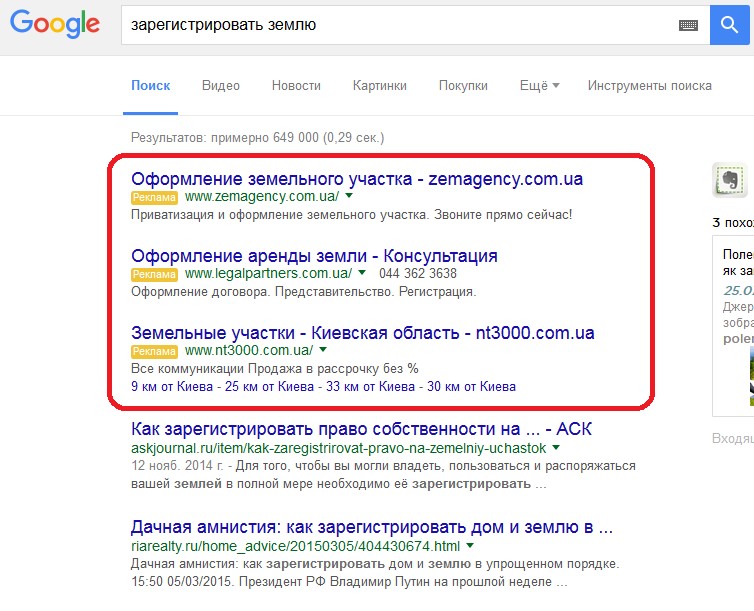Open the Оформление аренды земли ad link
The width and height of the screenshot is (754, 611).
tap(314, 256)
